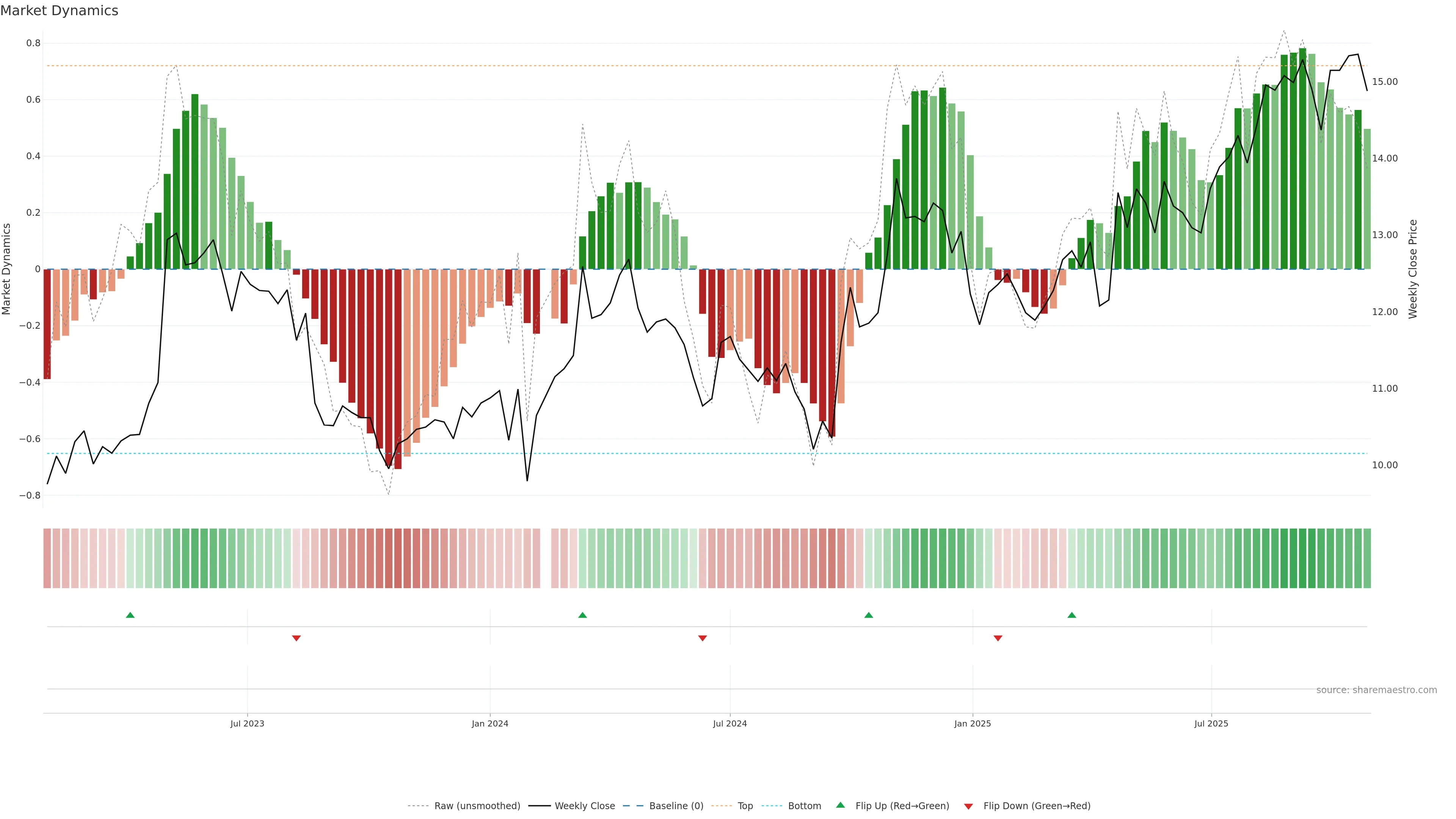Viewport: 1456px width, 819px height.
Task: Hide the Top threshold series via the legend
Action: coord(745,806)
